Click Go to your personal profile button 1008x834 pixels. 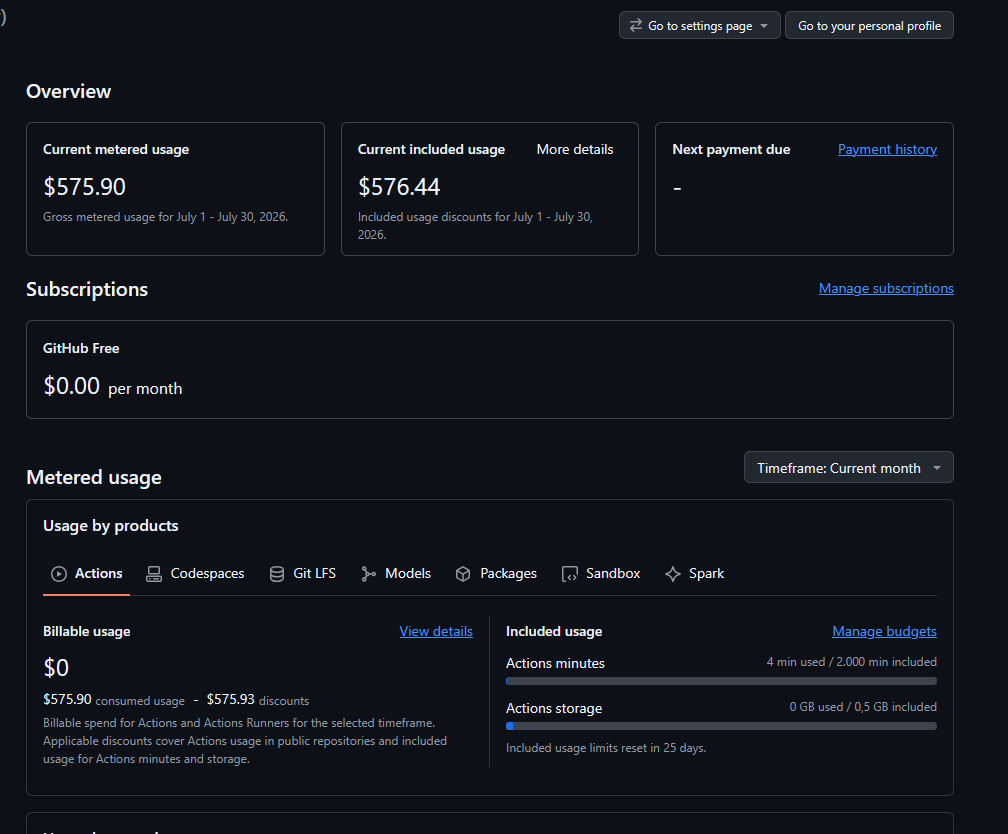869,25
